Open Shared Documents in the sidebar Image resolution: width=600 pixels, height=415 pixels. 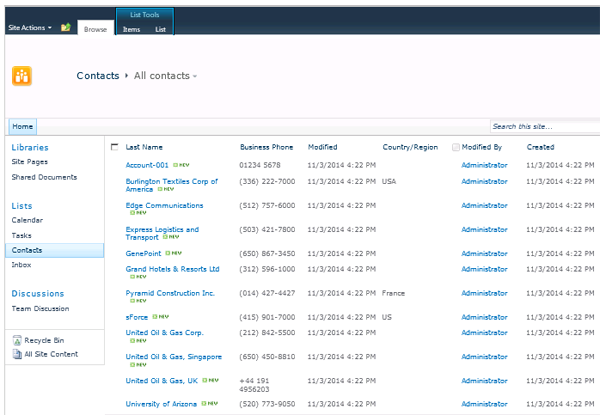click(x=44, y=177)
